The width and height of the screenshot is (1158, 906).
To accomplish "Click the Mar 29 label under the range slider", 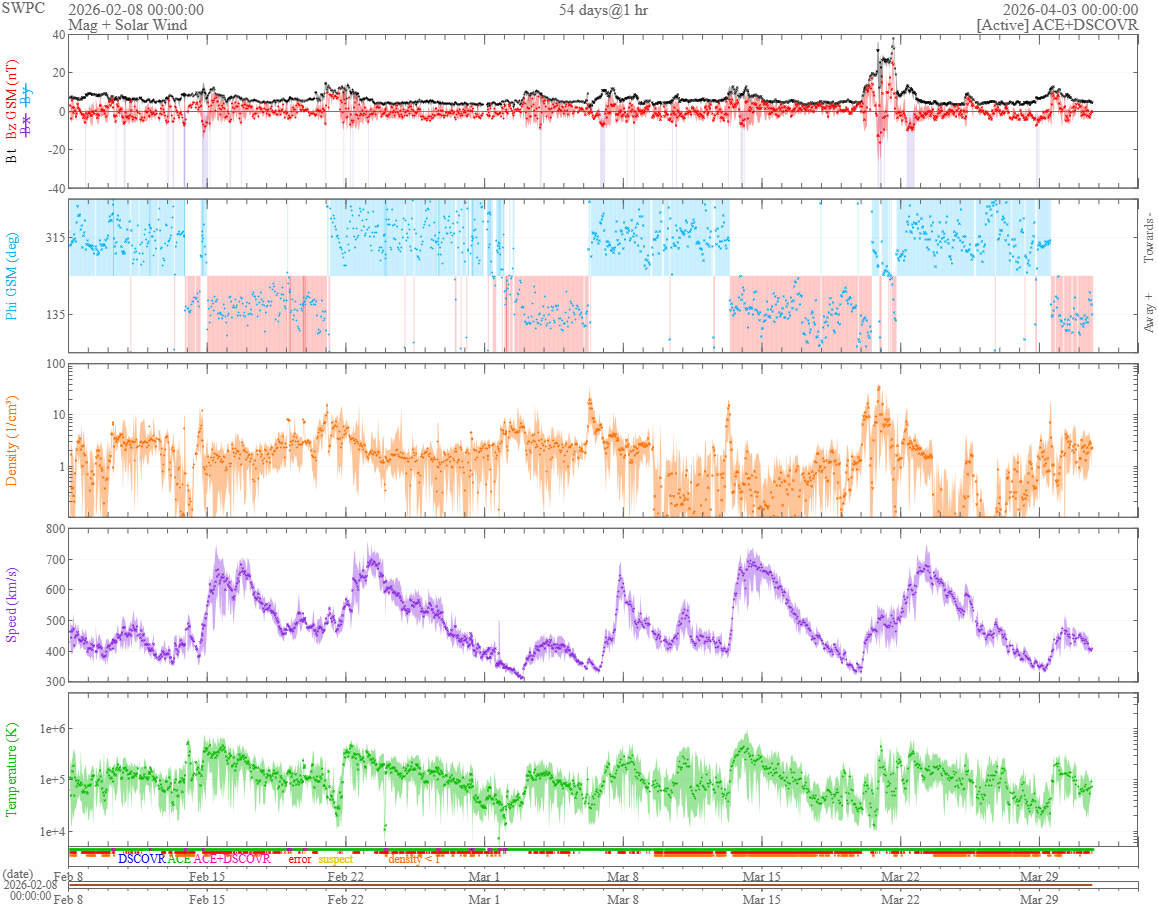I will tap(1039, 899).
